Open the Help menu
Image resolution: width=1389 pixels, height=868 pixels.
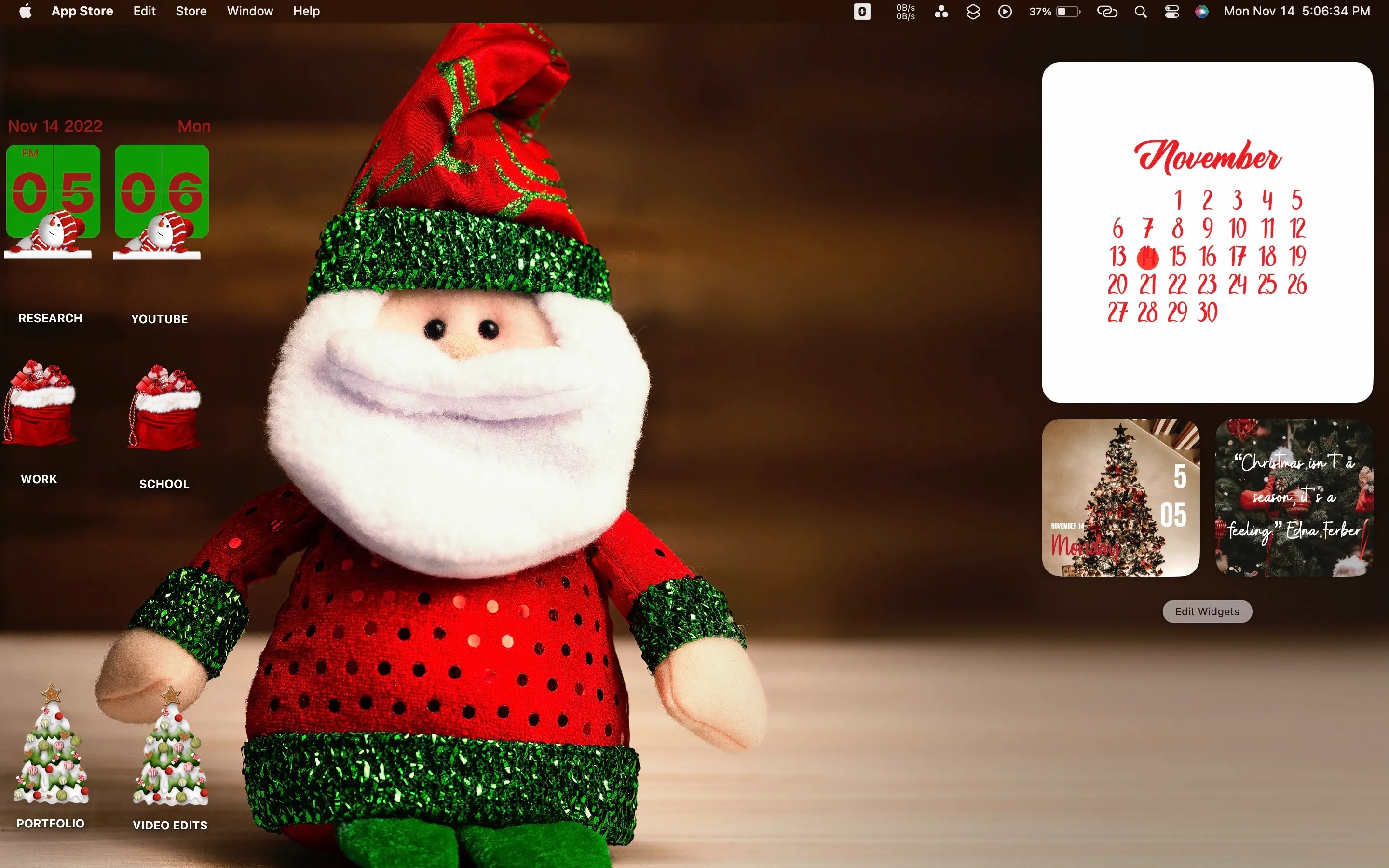(x=305, y=11)
